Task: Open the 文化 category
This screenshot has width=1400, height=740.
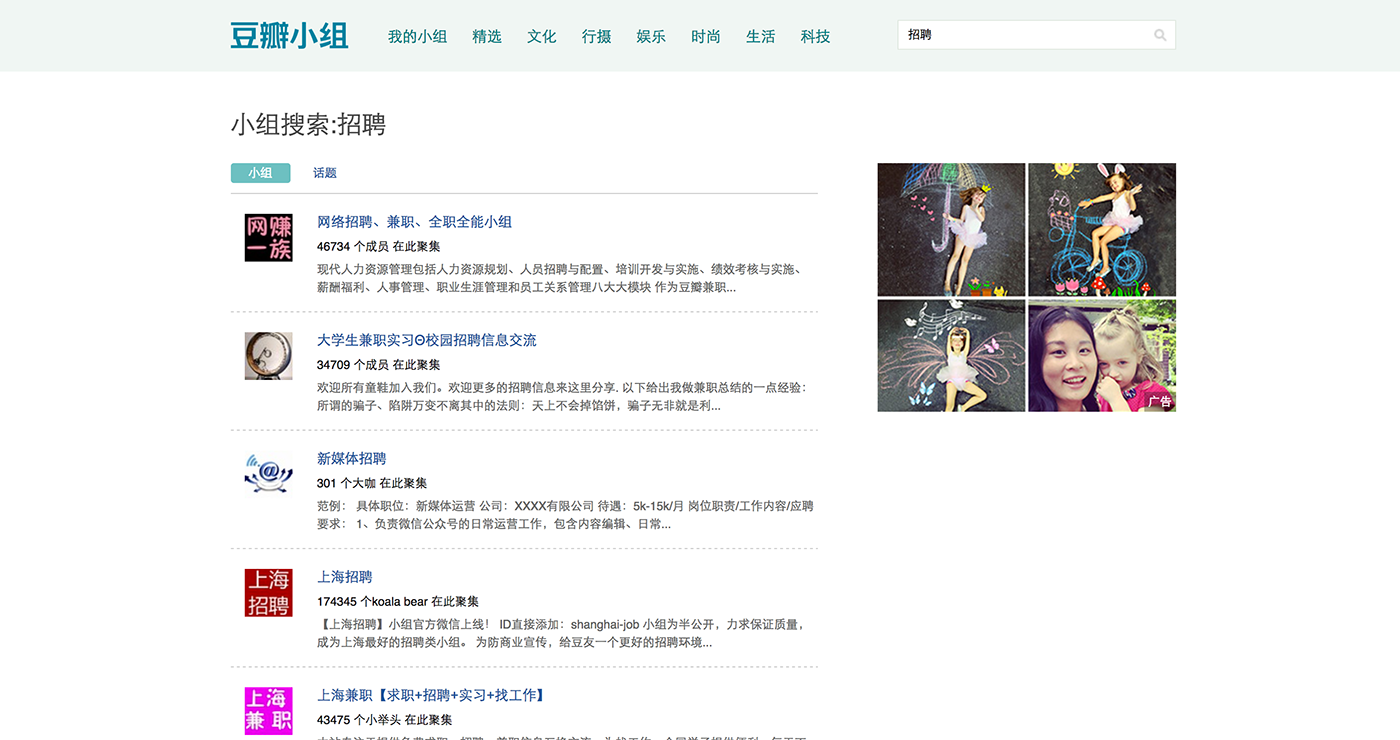Action: pos(542,36)
